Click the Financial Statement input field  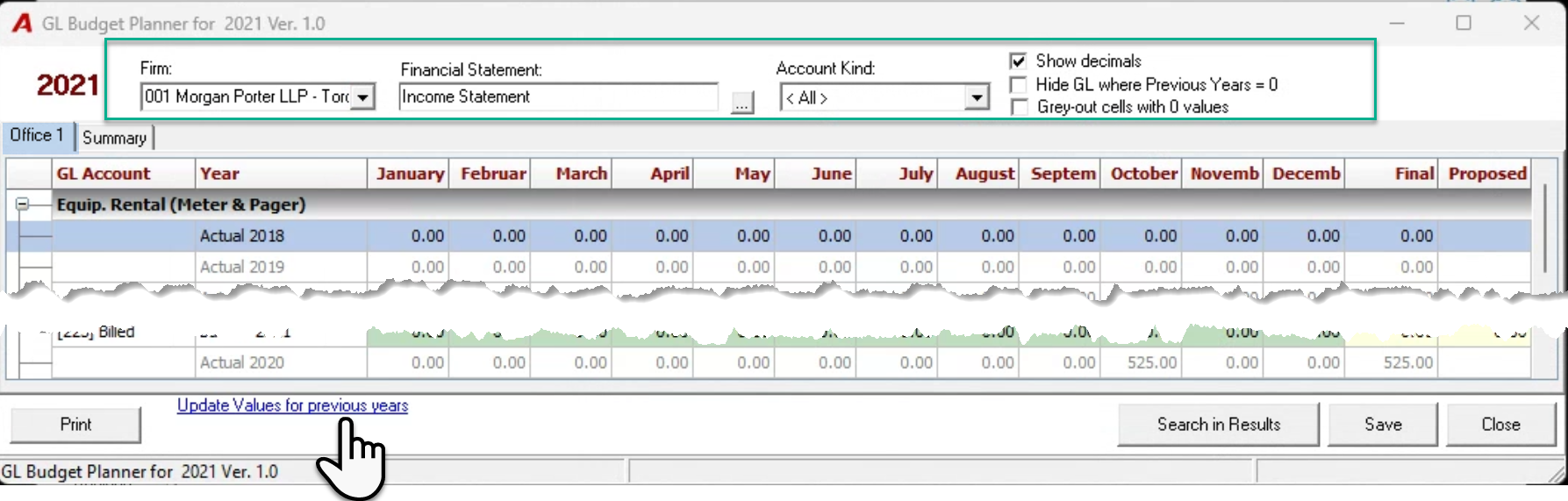(x=558, y=97)
